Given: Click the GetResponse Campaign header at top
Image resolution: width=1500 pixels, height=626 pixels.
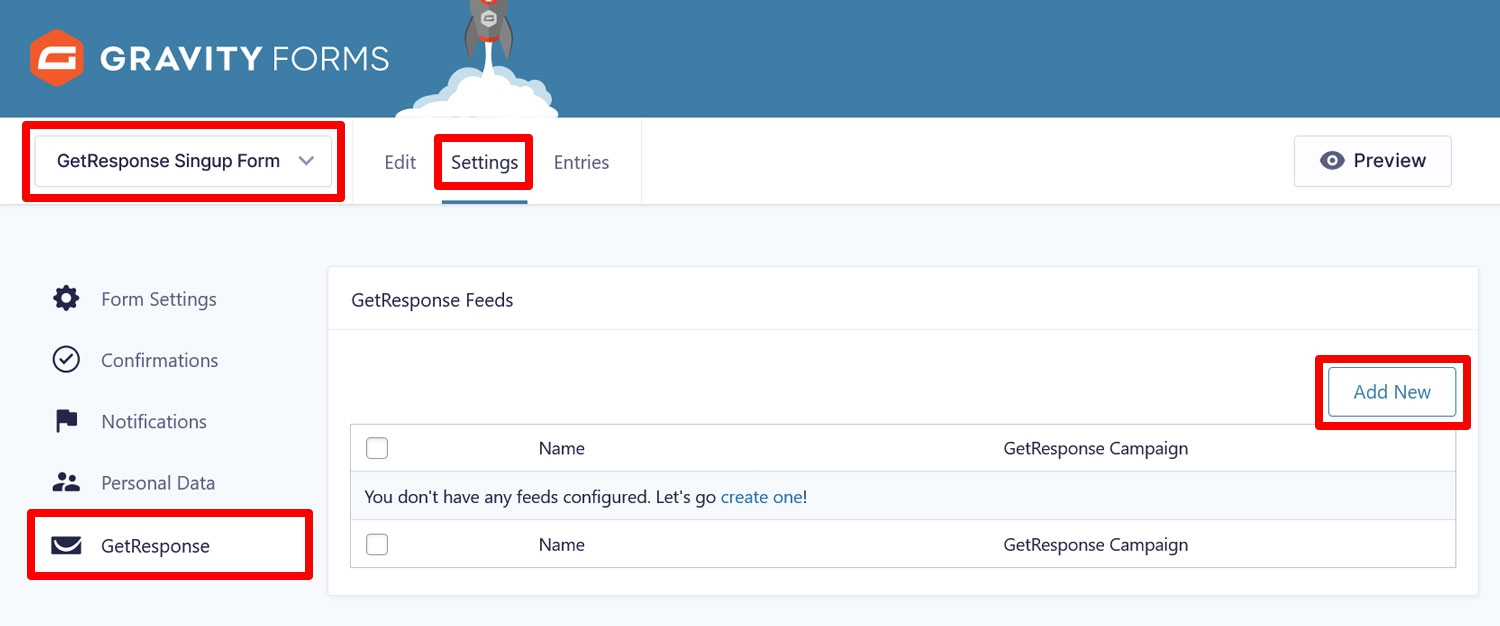Looking at the screenshot, I should coord(1096,448).
